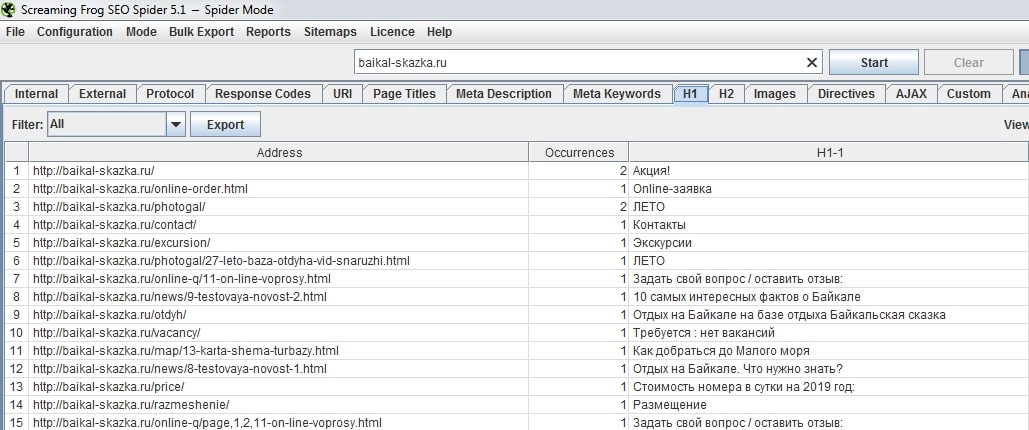Switch to the Directives tab
This screenshot has height=430, width=1029.
click(x=846, y=94)
